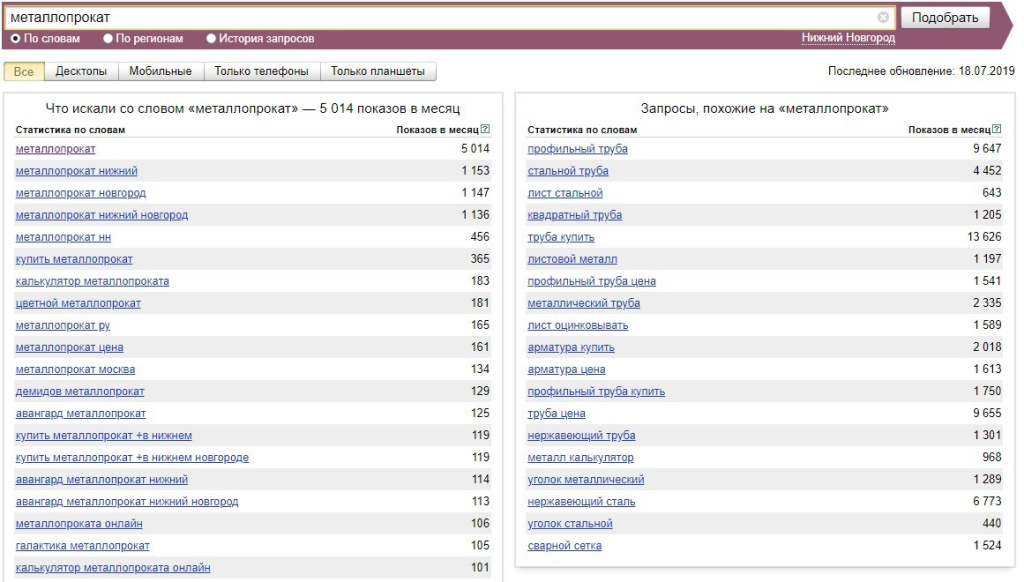1024x582 pixels.
Task: Switch to the 'Только телефоны' tab
Action: (261, 71)
